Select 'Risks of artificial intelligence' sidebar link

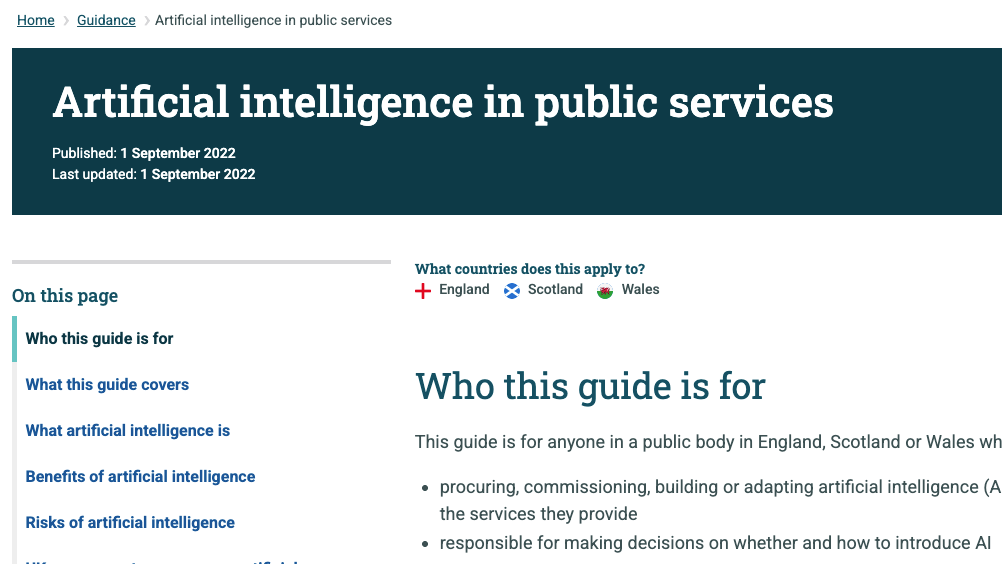(130, 523)
